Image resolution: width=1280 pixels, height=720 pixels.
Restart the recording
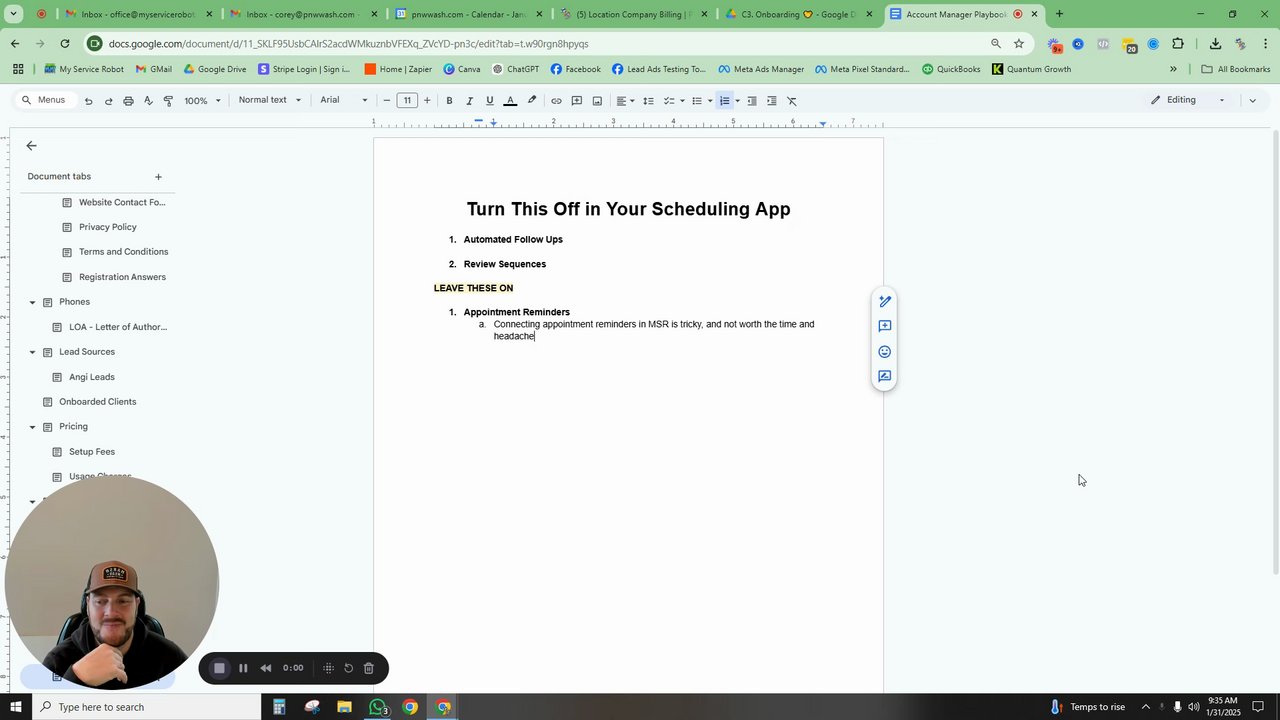348,668
